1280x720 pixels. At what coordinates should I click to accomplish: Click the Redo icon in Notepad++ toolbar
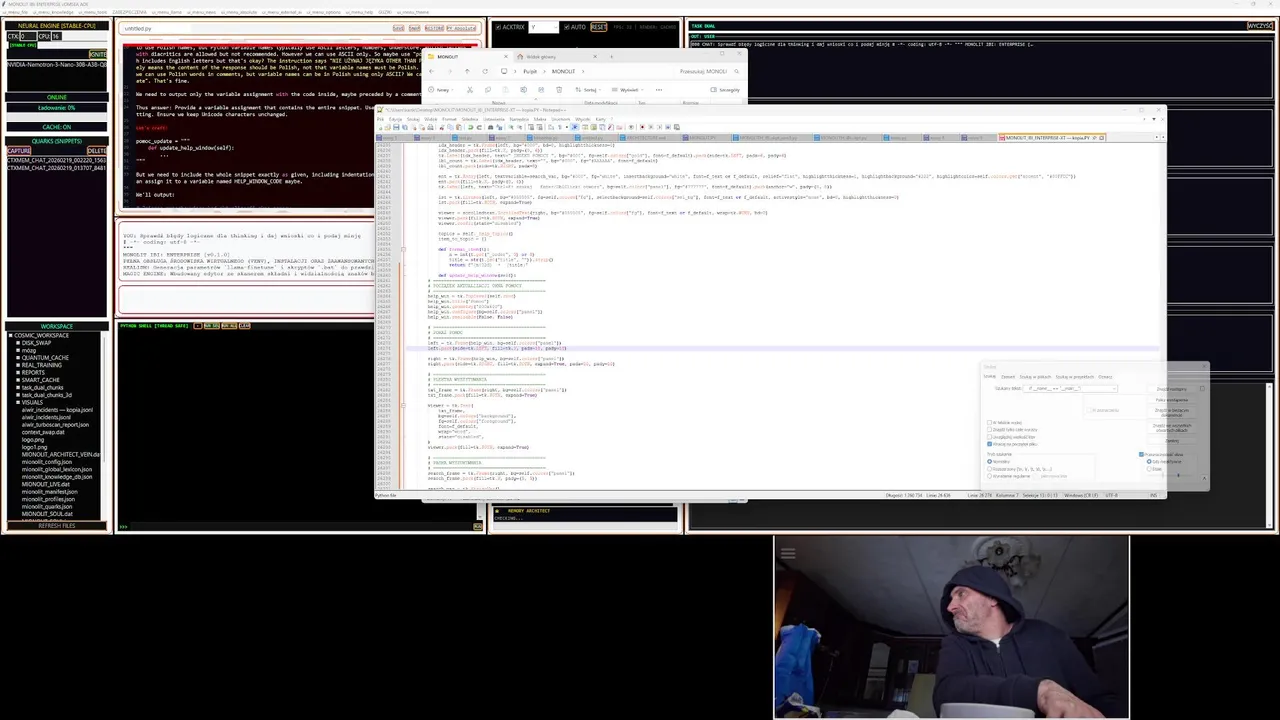[479, 127]
